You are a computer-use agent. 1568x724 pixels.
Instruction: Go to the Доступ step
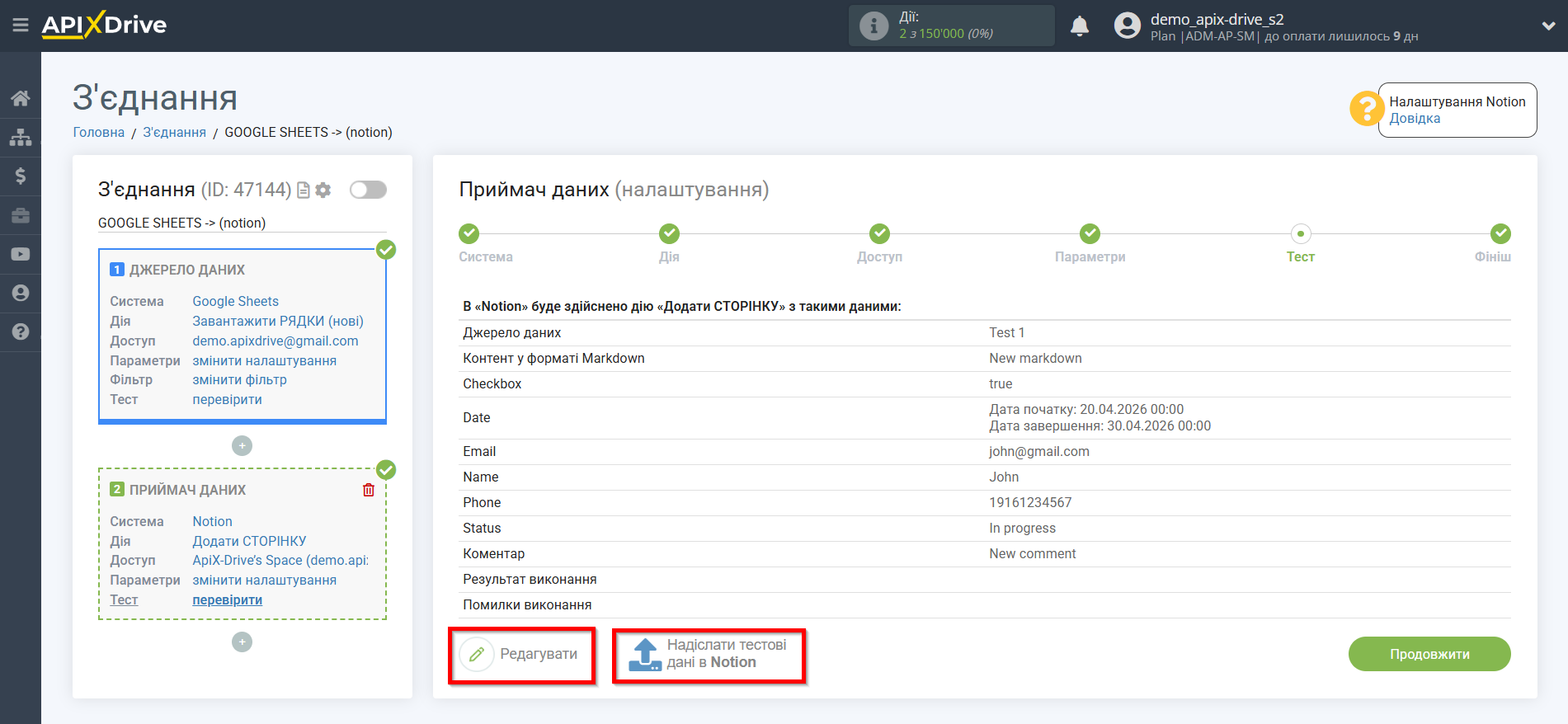[x=880, y=234]
